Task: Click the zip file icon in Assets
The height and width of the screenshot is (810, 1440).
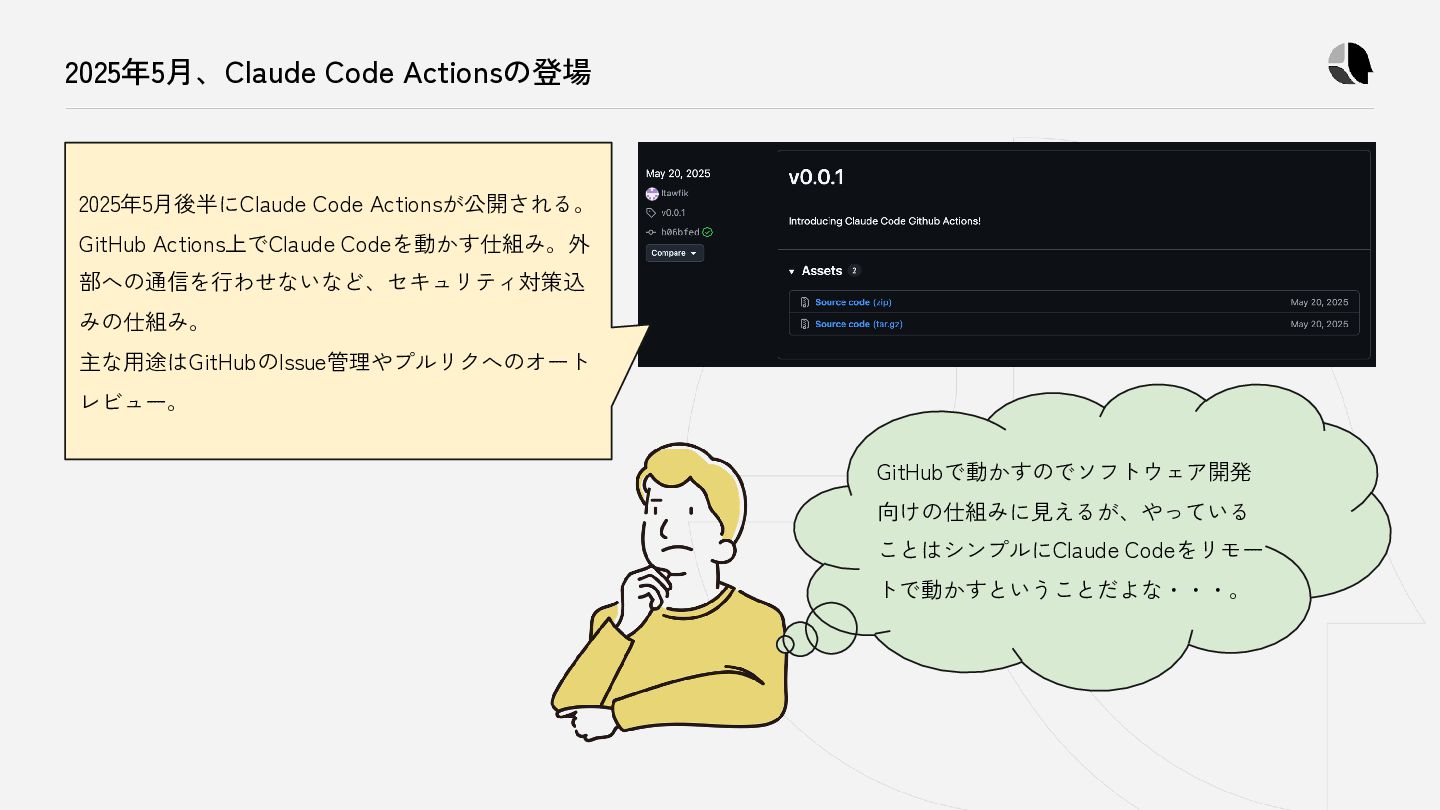Action: [x=805, y=302]
